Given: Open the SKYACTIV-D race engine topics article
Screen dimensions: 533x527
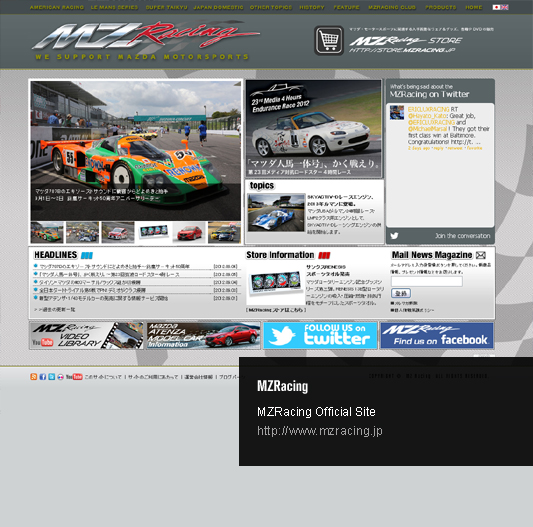Looking at the screenshot, I should click(344, 214).
